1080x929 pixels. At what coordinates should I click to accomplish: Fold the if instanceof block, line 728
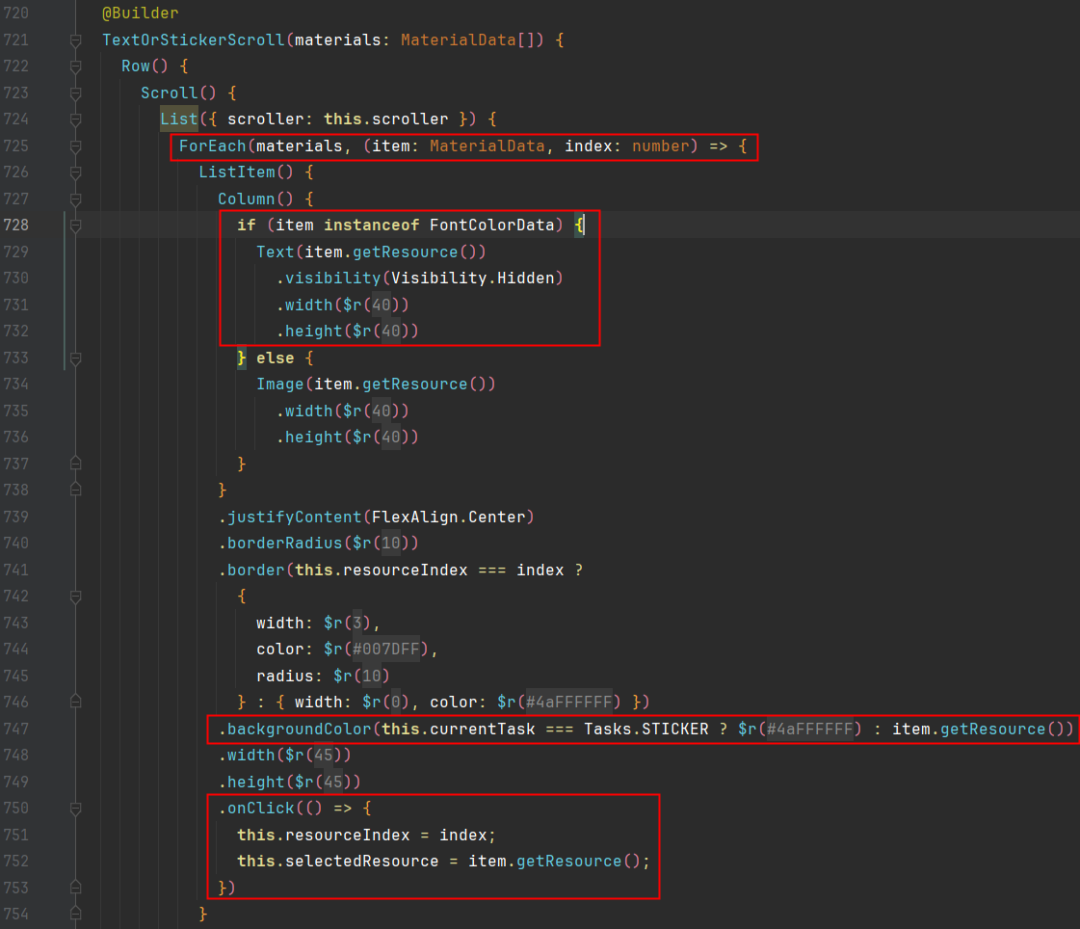(x=76, y=225)
